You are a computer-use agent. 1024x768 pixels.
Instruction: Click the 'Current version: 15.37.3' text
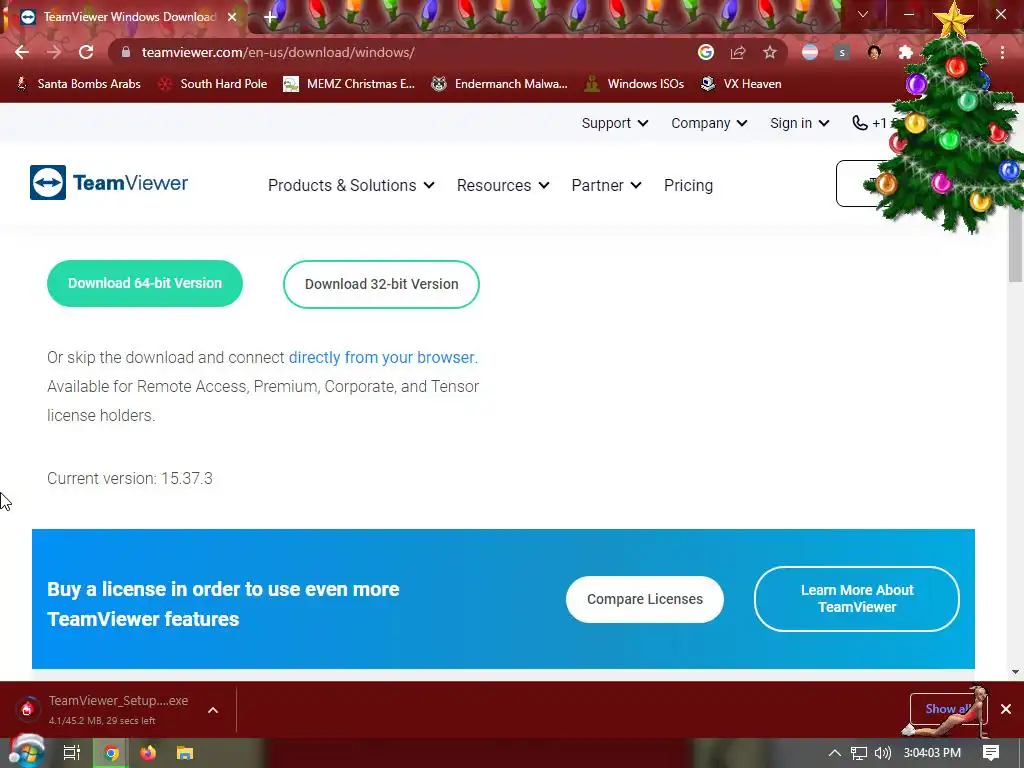[x=130, y=478]
